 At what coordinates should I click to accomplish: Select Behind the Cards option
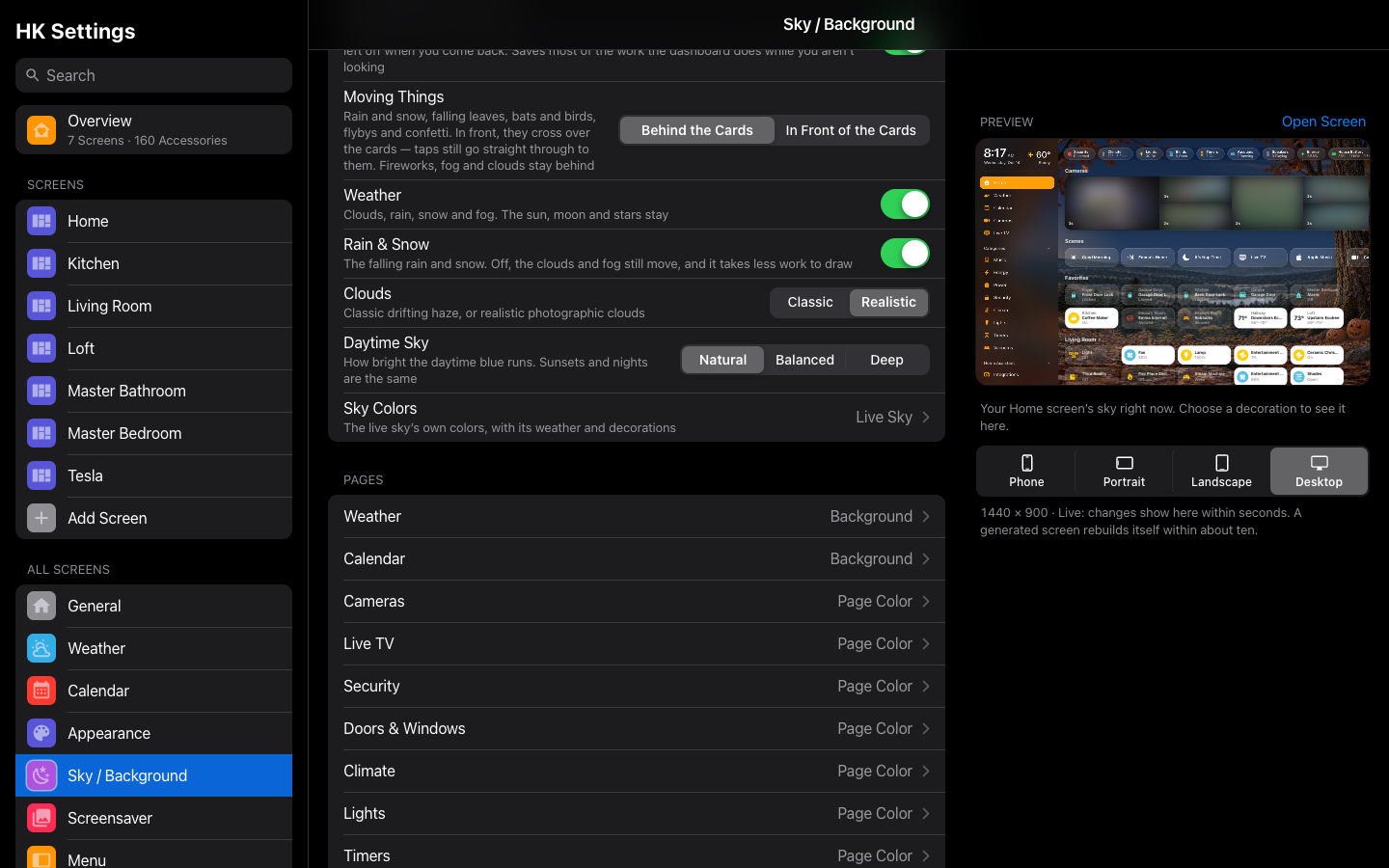pos(697,130)
